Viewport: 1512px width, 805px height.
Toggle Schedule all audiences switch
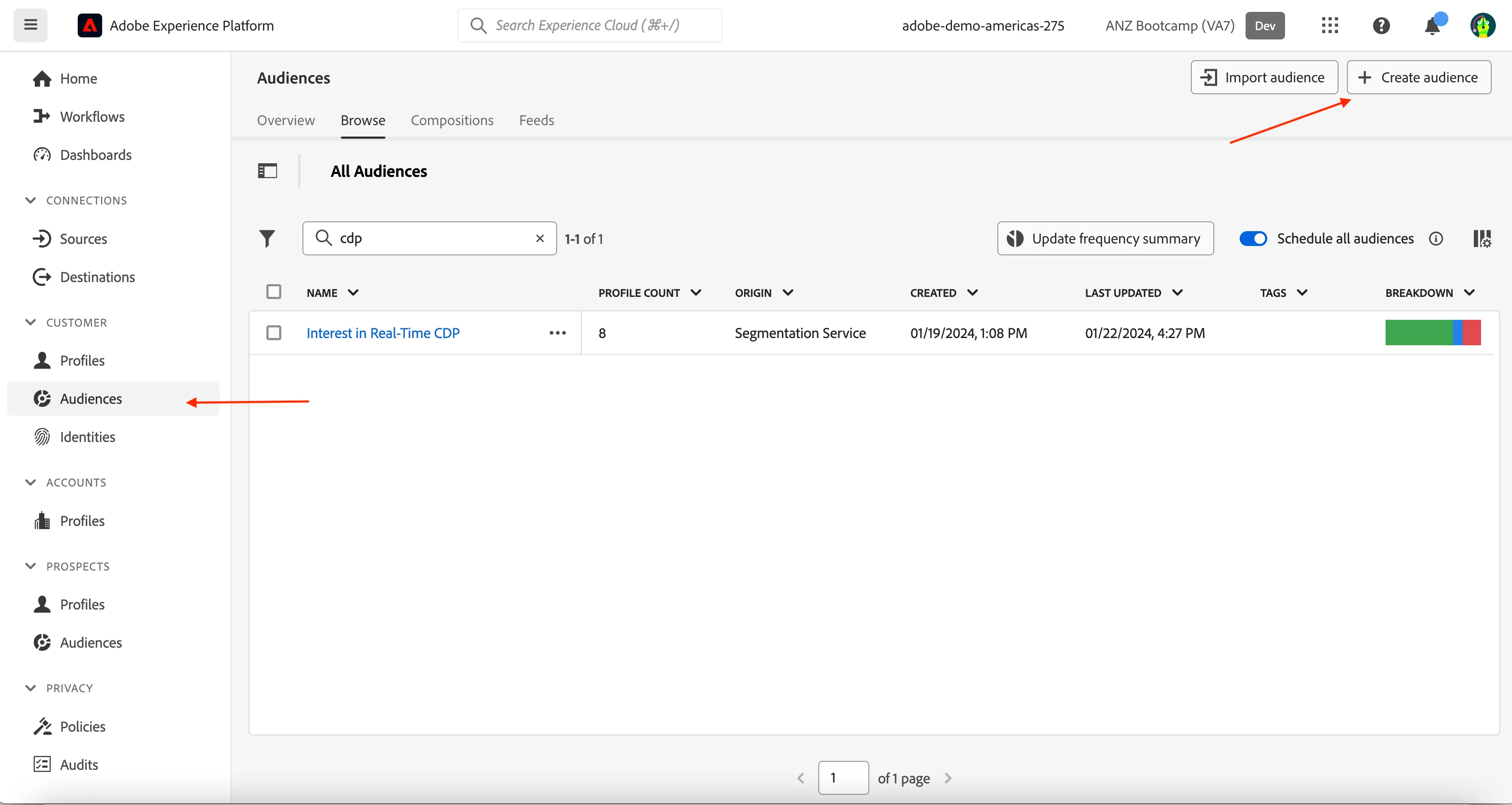(1253, 238)
